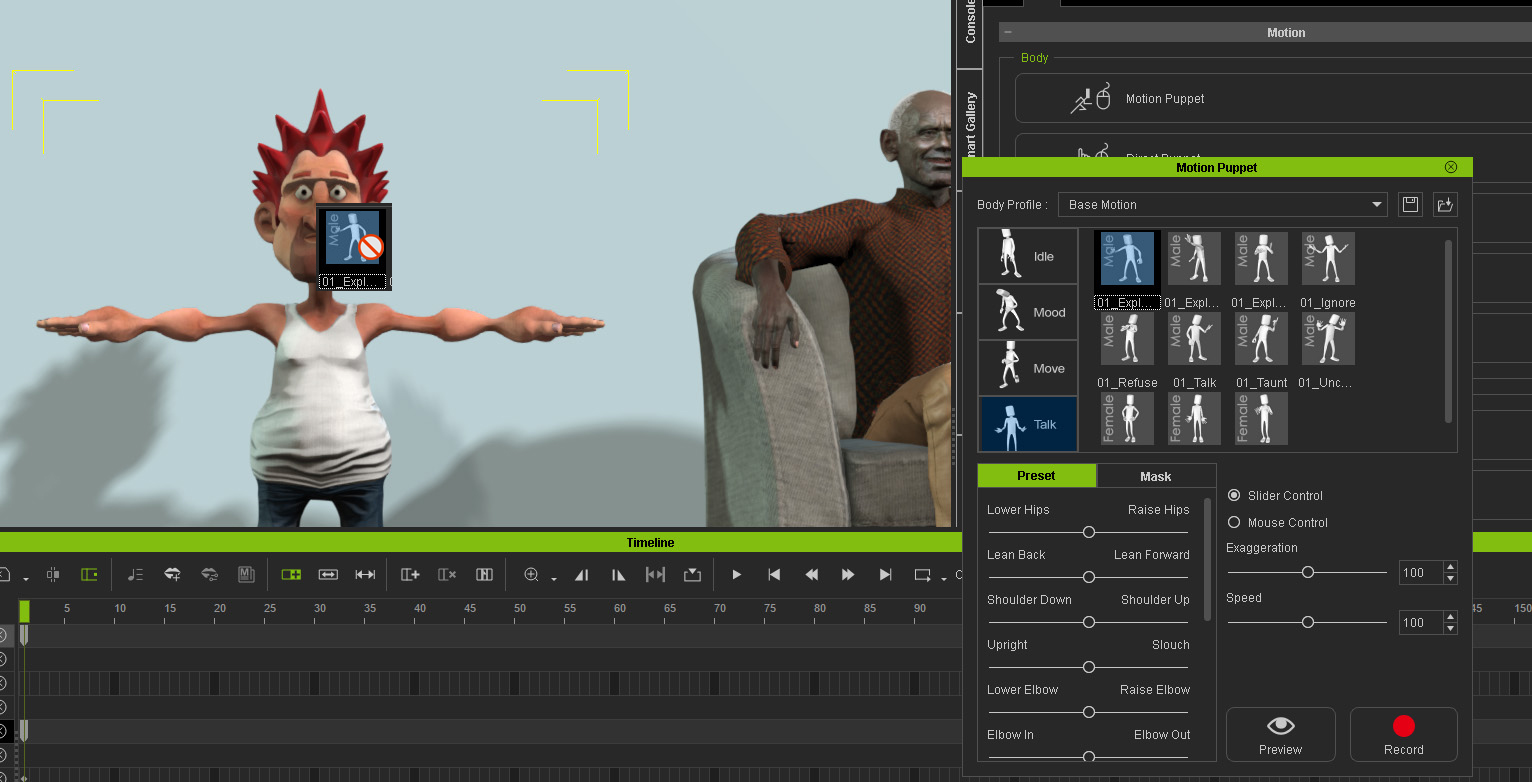
Task: Click the mark-in triangle icon
Action: coord(582,575)
